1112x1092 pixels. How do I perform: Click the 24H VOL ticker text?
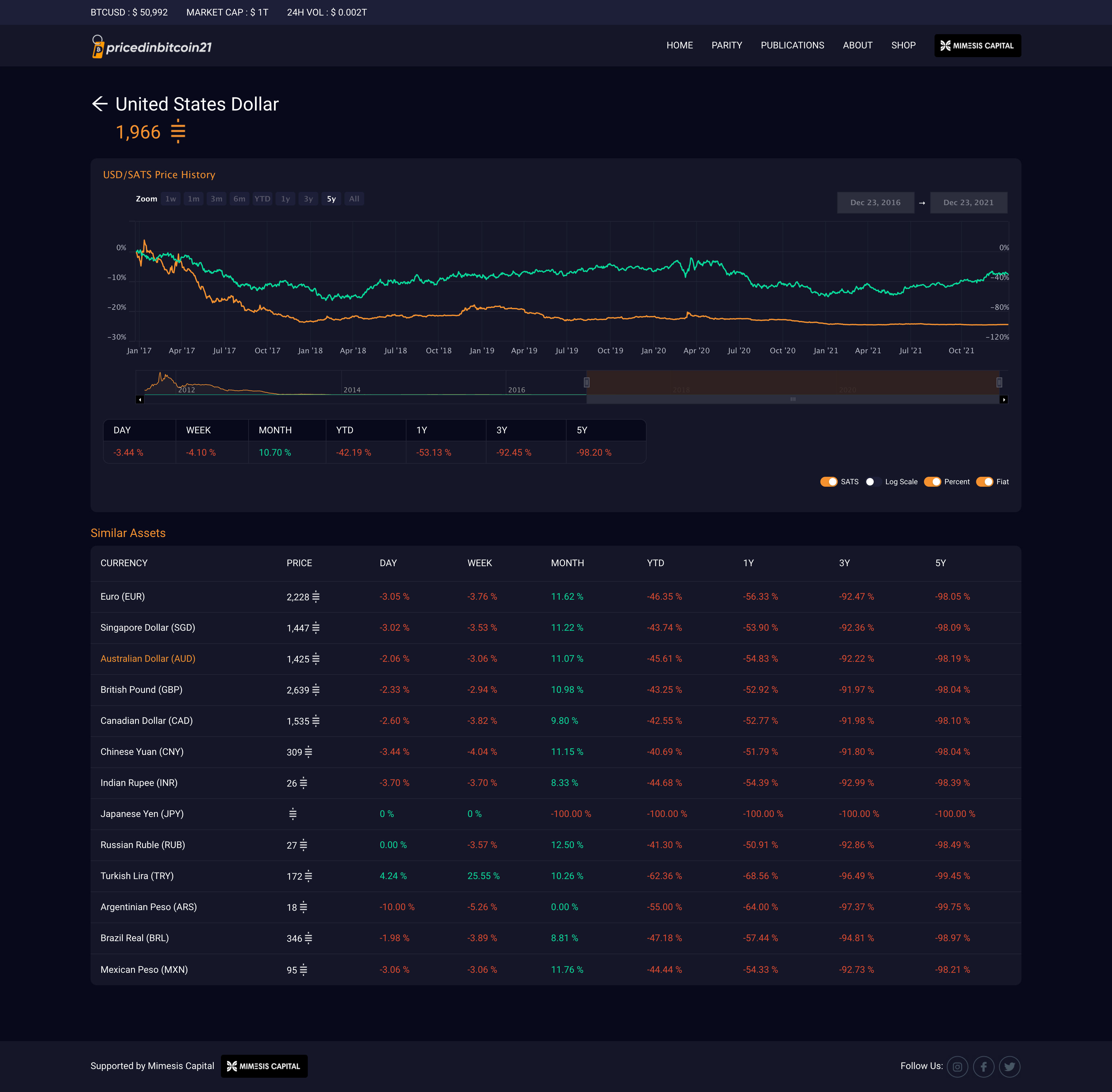point(327,12)
